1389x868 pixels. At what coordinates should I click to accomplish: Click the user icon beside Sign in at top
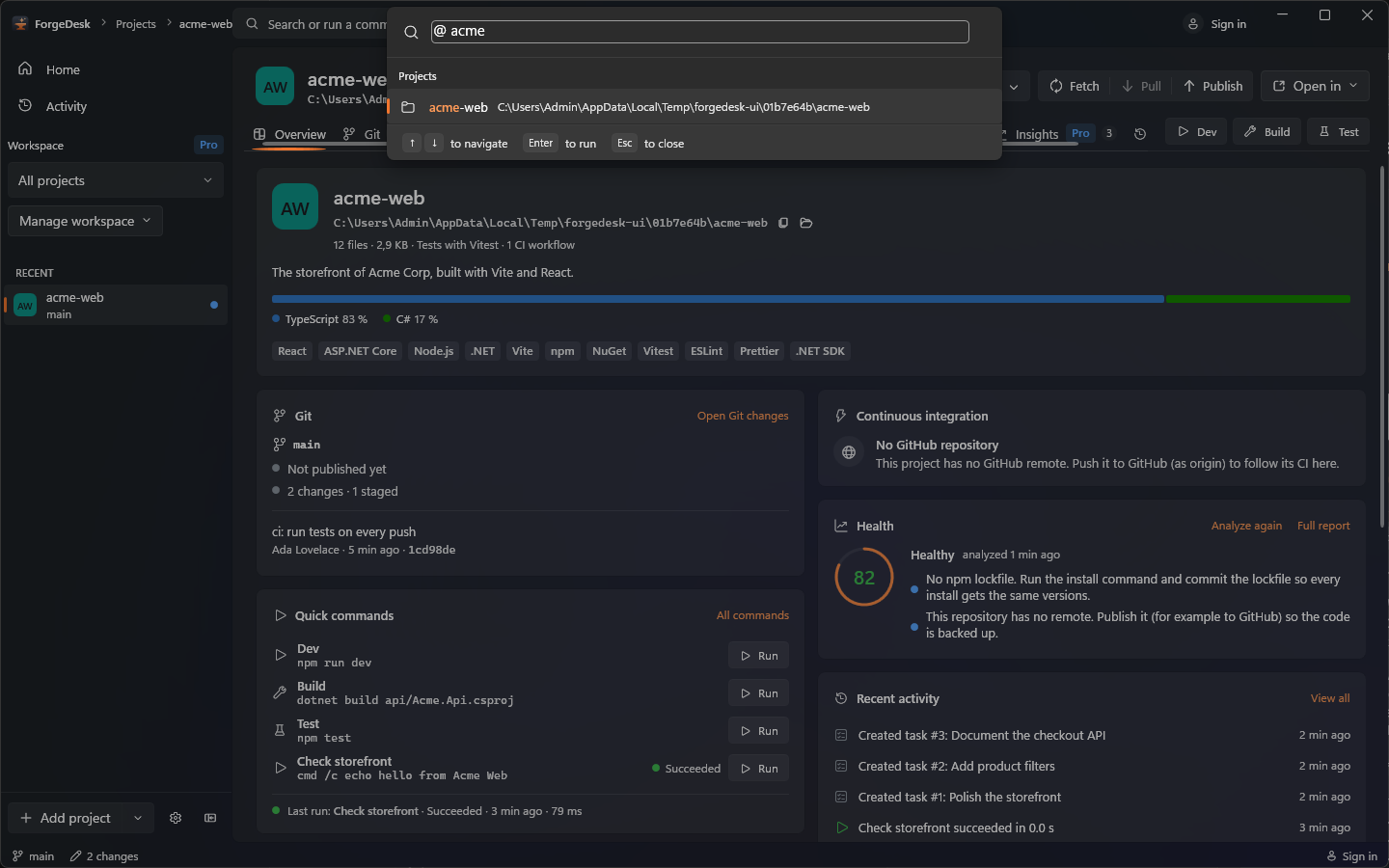coord(1194,24)
